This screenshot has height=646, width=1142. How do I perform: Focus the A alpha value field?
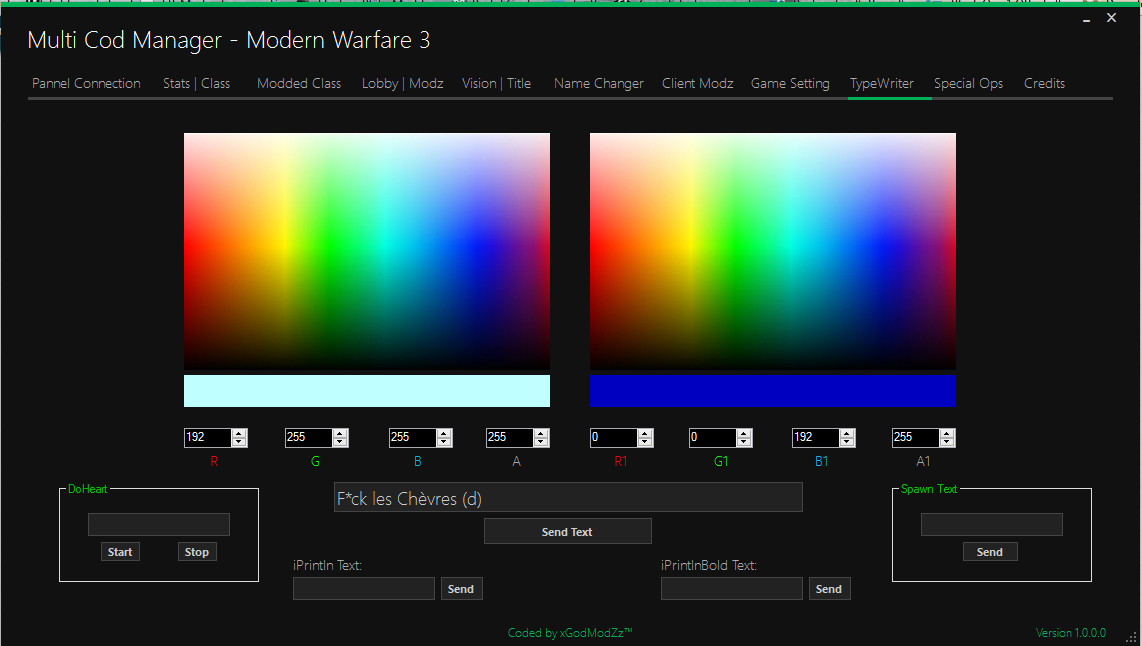tap(510, 437)
